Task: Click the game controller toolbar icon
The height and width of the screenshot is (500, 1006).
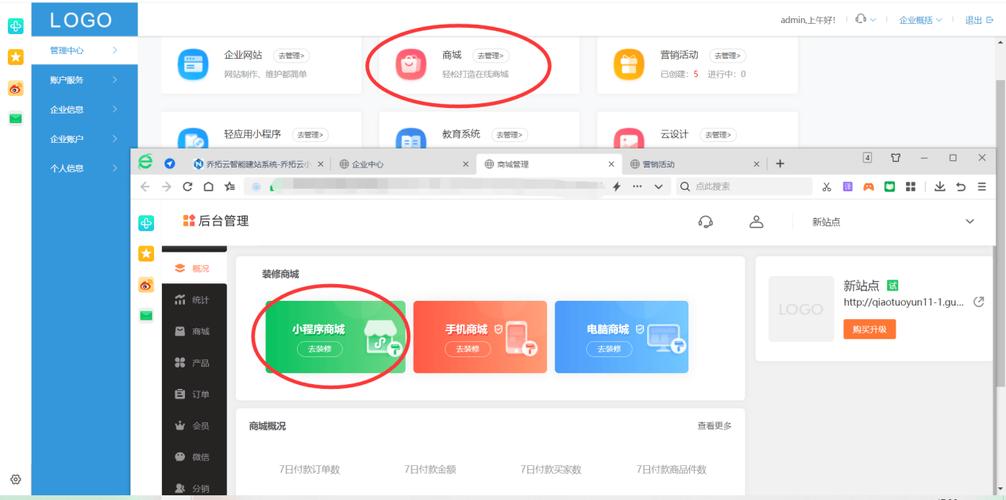Action: (868, 187)
